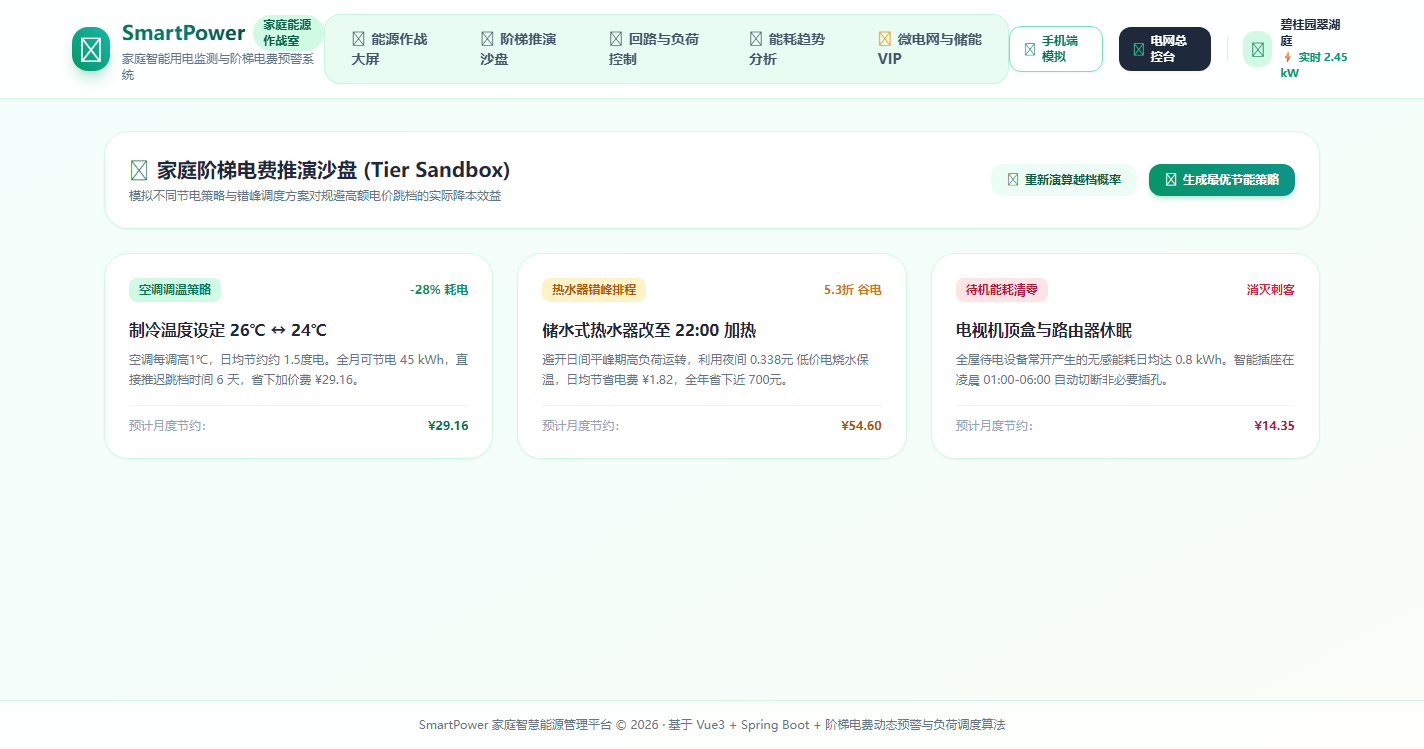Click the standby power card description paragraph
Image resolution: width=1424 pixels, height=749 pixels.
[1125, 370]
